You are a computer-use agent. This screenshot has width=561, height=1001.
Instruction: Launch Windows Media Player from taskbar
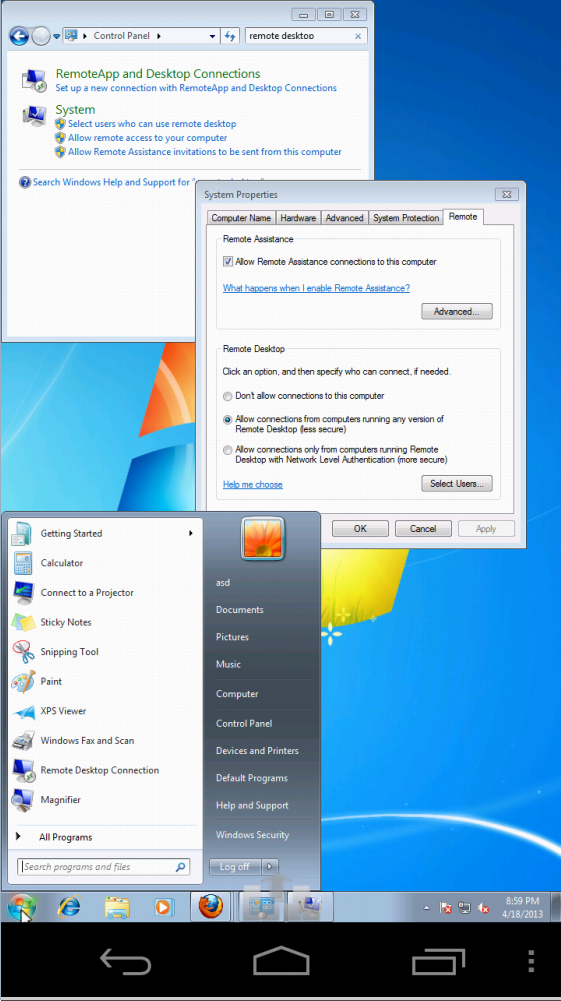tap(164, 907)
